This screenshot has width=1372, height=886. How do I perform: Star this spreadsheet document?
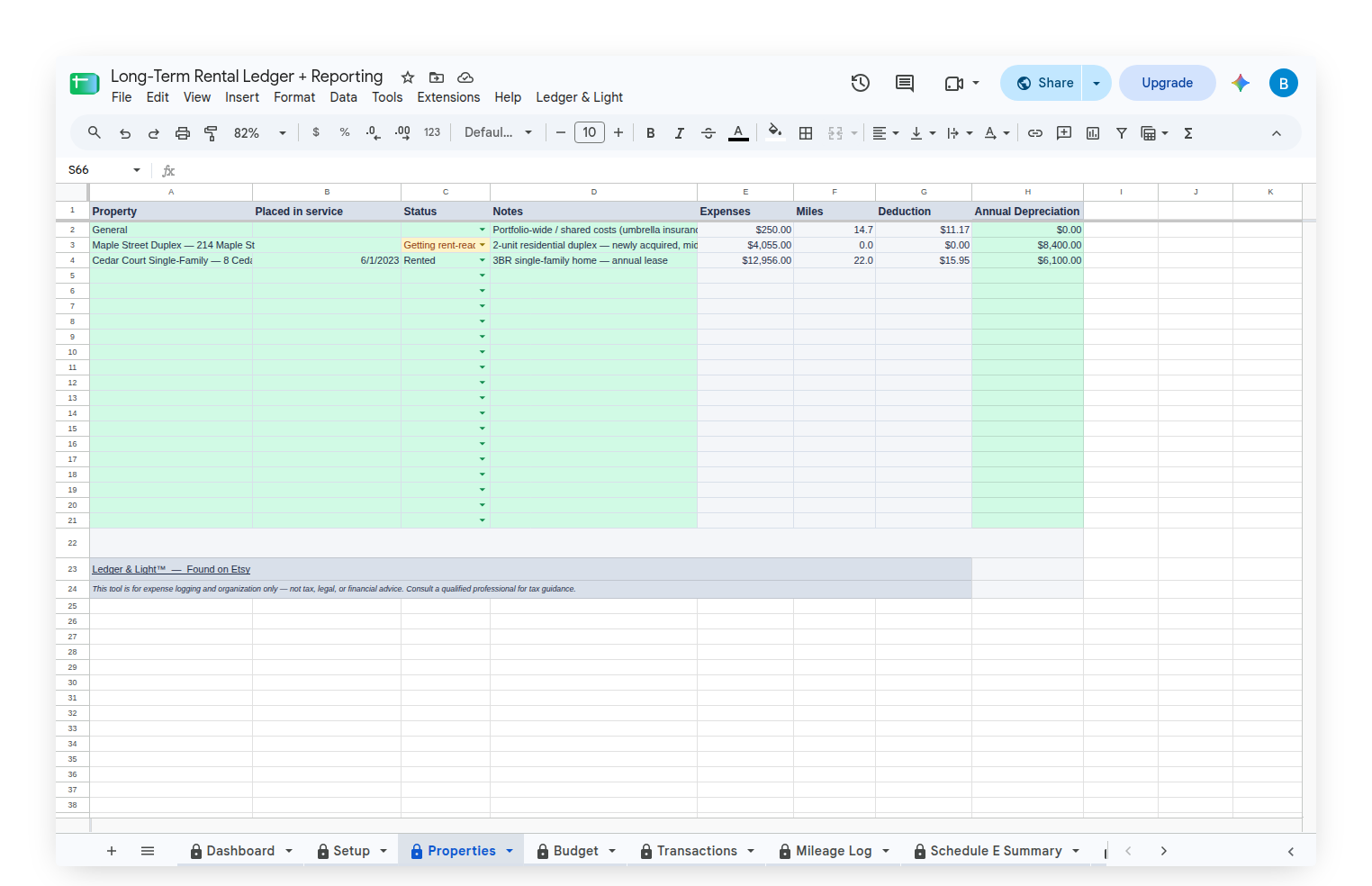tap(408, 77)
